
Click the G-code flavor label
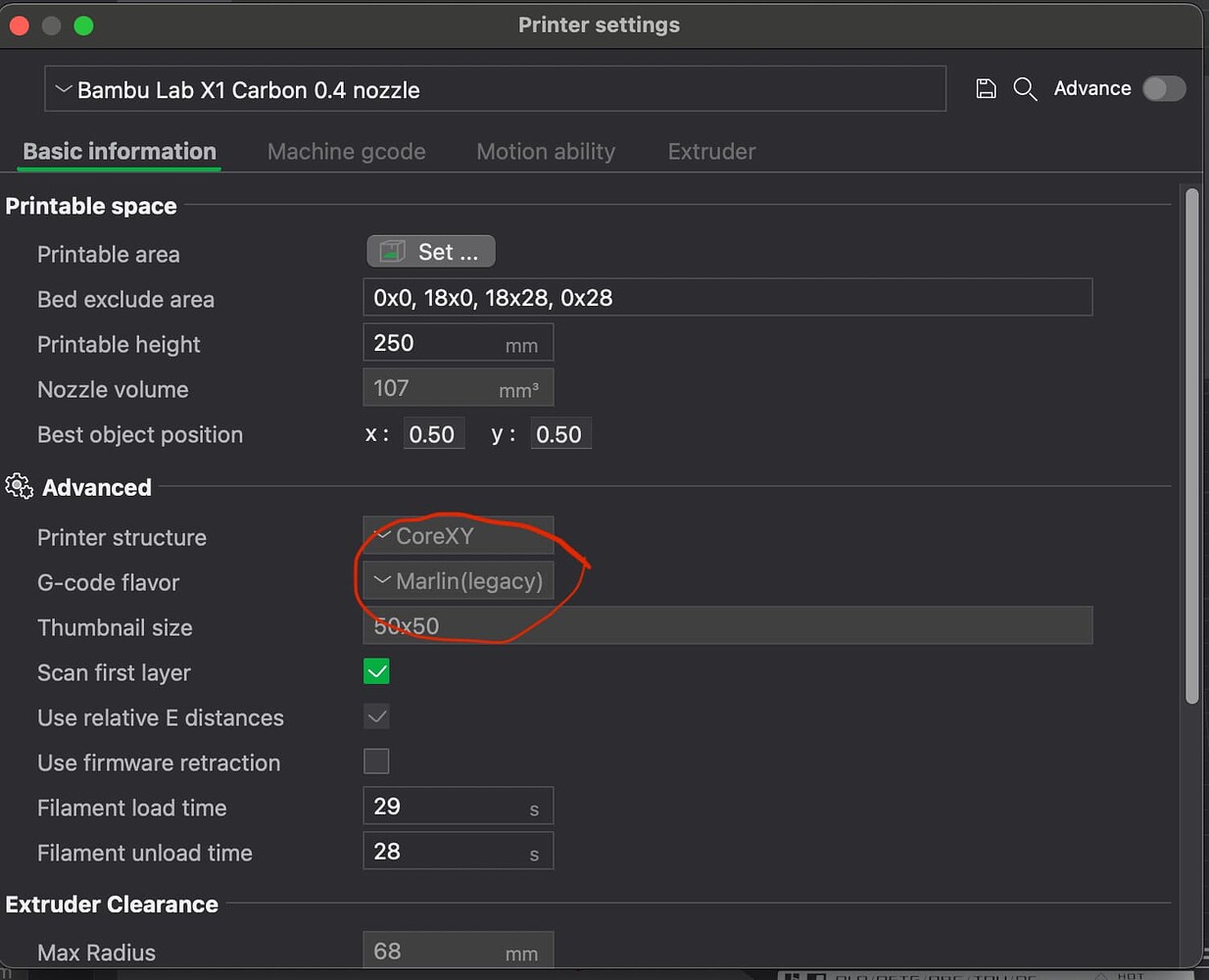(108, 583)
